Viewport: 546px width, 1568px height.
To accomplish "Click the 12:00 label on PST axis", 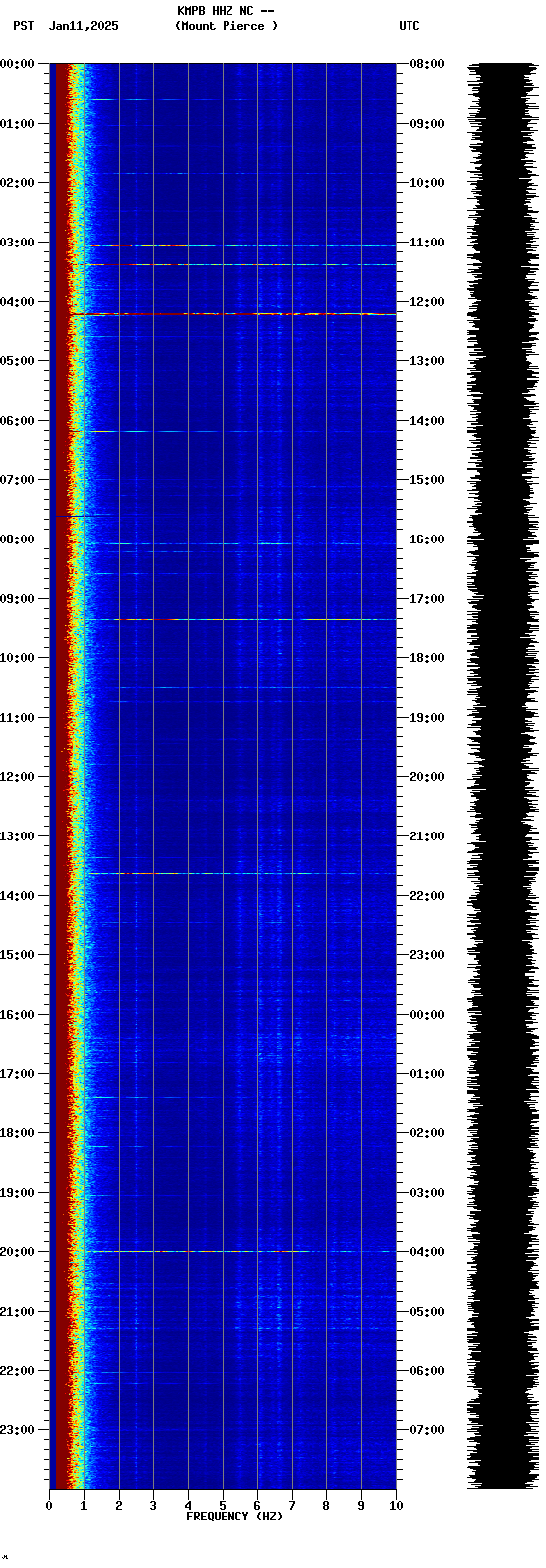I will [18, 777].
